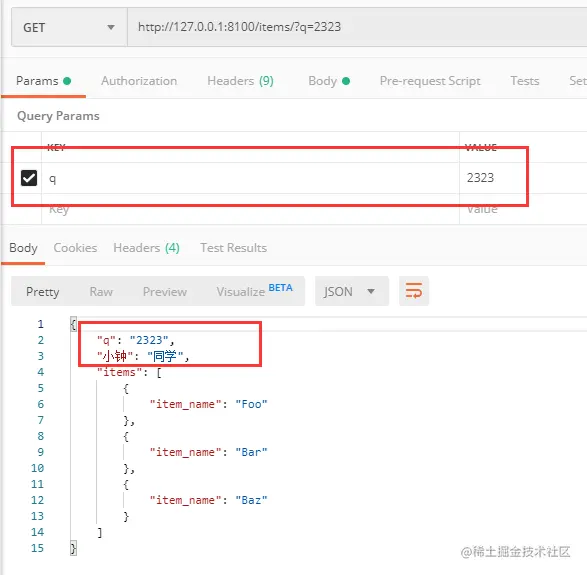Switch to the Authorization tab
This screenshot has height=575, width=587.
[139, 81]
